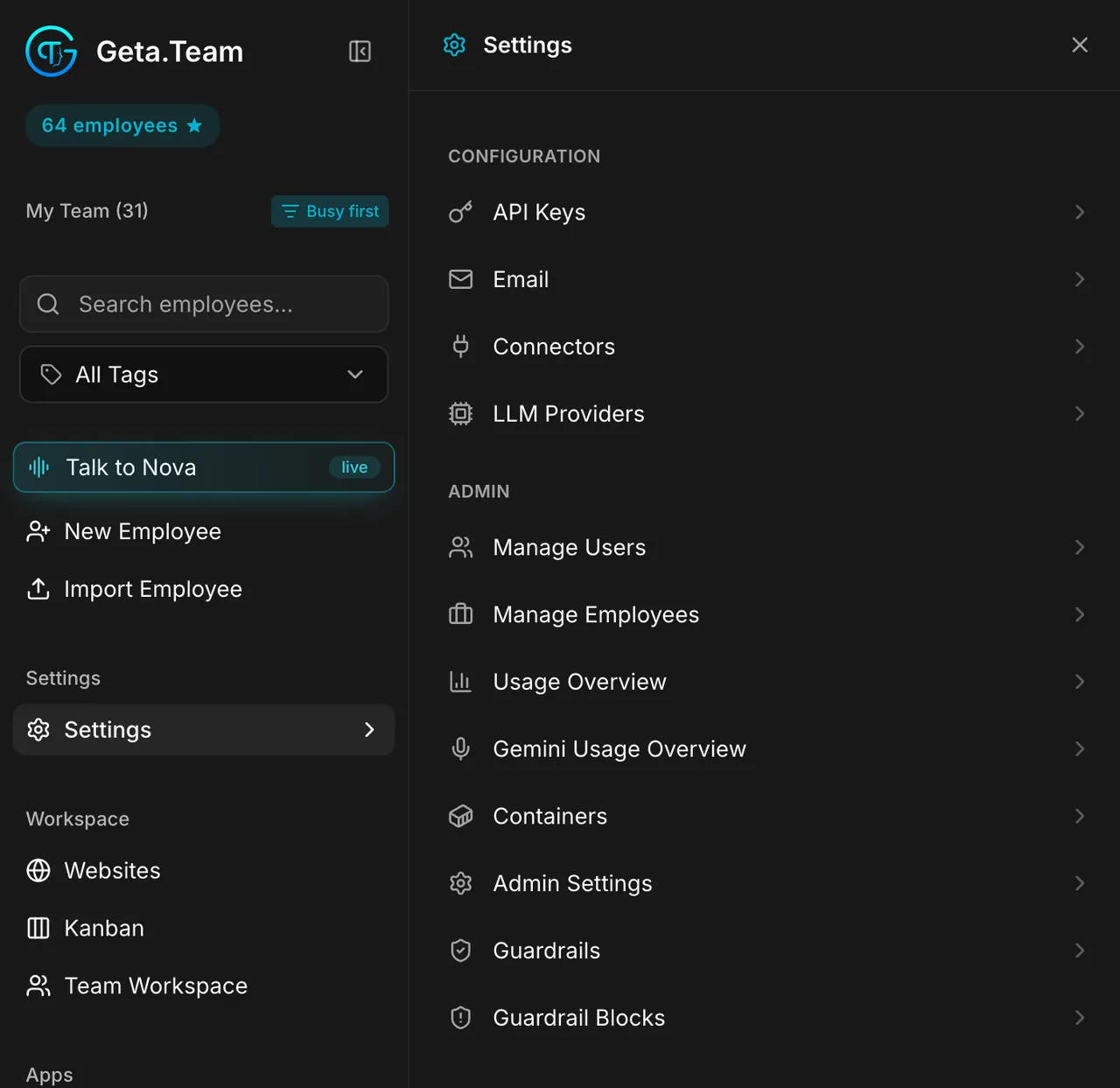The image size is (1120, 1088).
Task: Expand Connectors row chevron
Action: [1080, 347]
